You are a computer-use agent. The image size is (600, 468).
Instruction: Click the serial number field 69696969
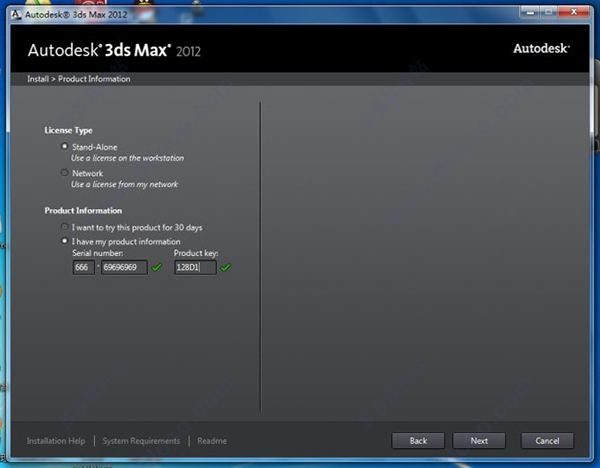click(x=124, y=267)
